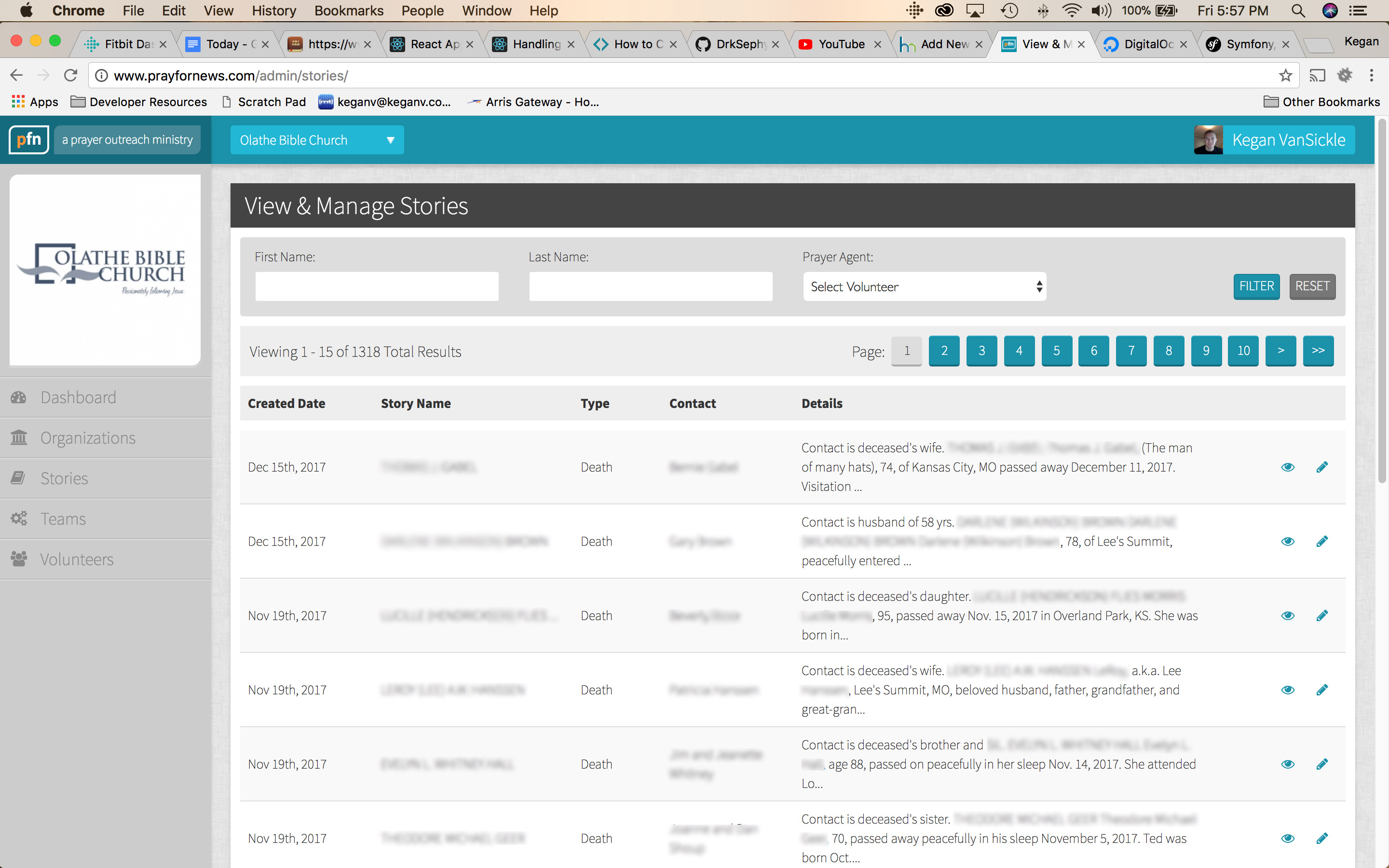Screen dimensions: 1389x868
Task: Open the Apps bookmark shortcut
Action: [x=34, y=102]
